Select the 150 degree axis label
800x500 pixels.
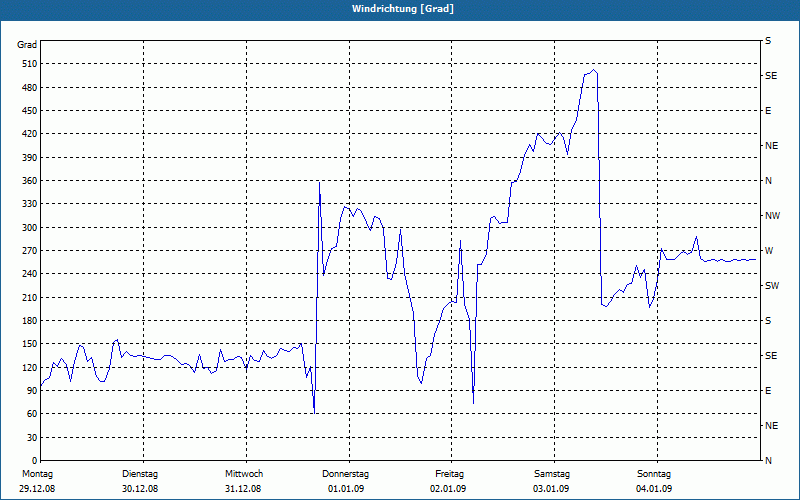(31, 344)
